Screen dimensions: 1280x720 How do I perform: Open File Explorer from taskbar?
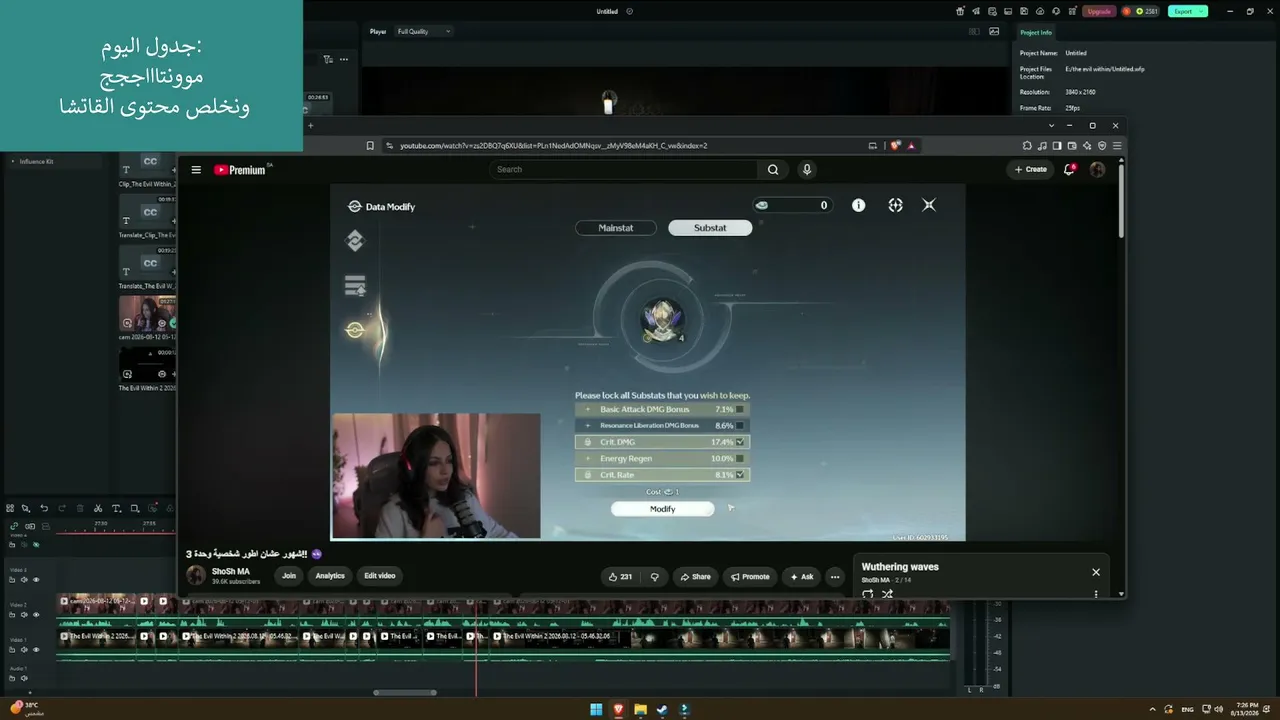(640, 710)
